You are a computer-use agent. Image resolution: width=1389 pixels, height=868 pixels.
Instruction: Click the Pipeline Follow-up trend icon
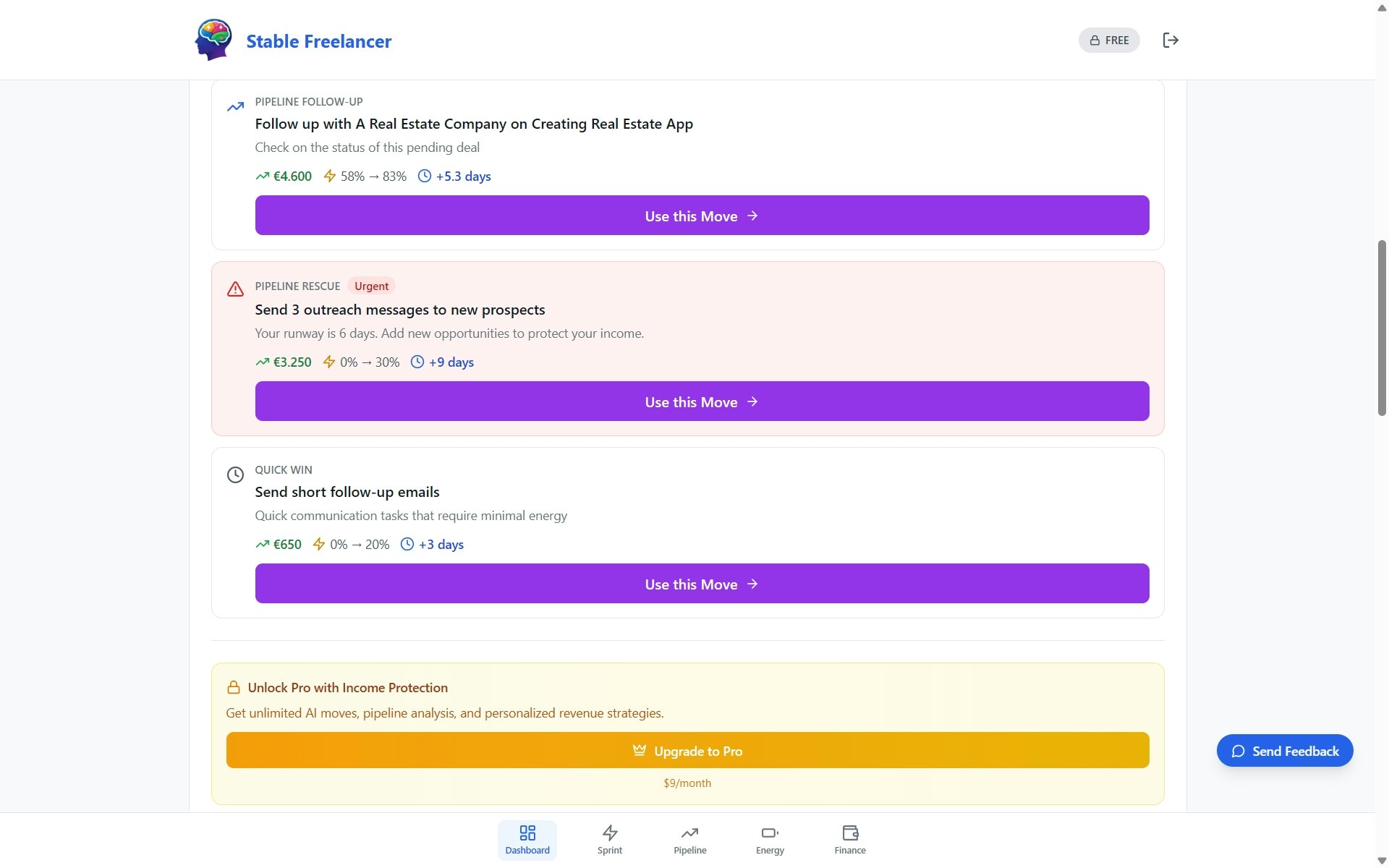click(235, 107)
